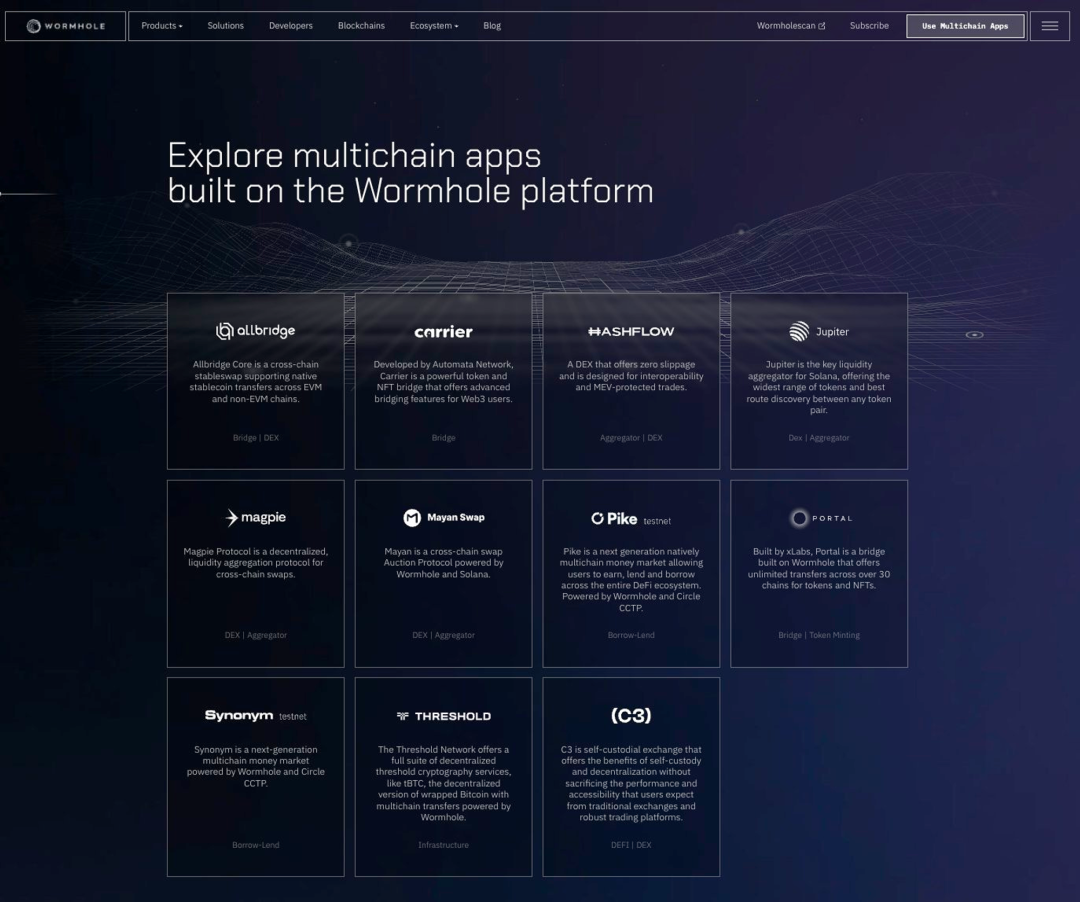Click the Allbridge logo
Viewport: 1080px width, 902px height.
point(256,331)
